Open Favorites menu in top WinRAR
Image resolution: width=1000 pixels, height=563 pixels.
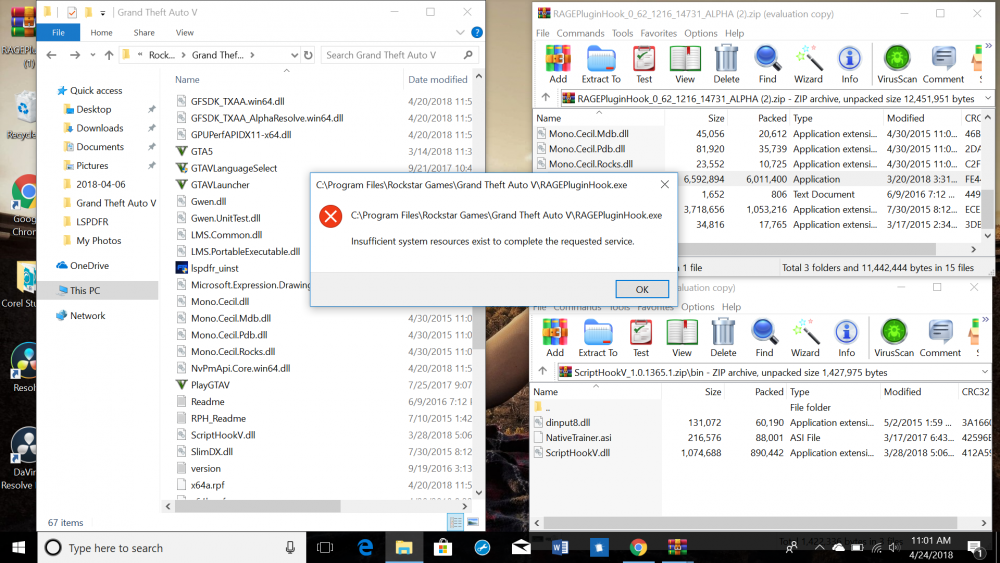coord(659,33)
